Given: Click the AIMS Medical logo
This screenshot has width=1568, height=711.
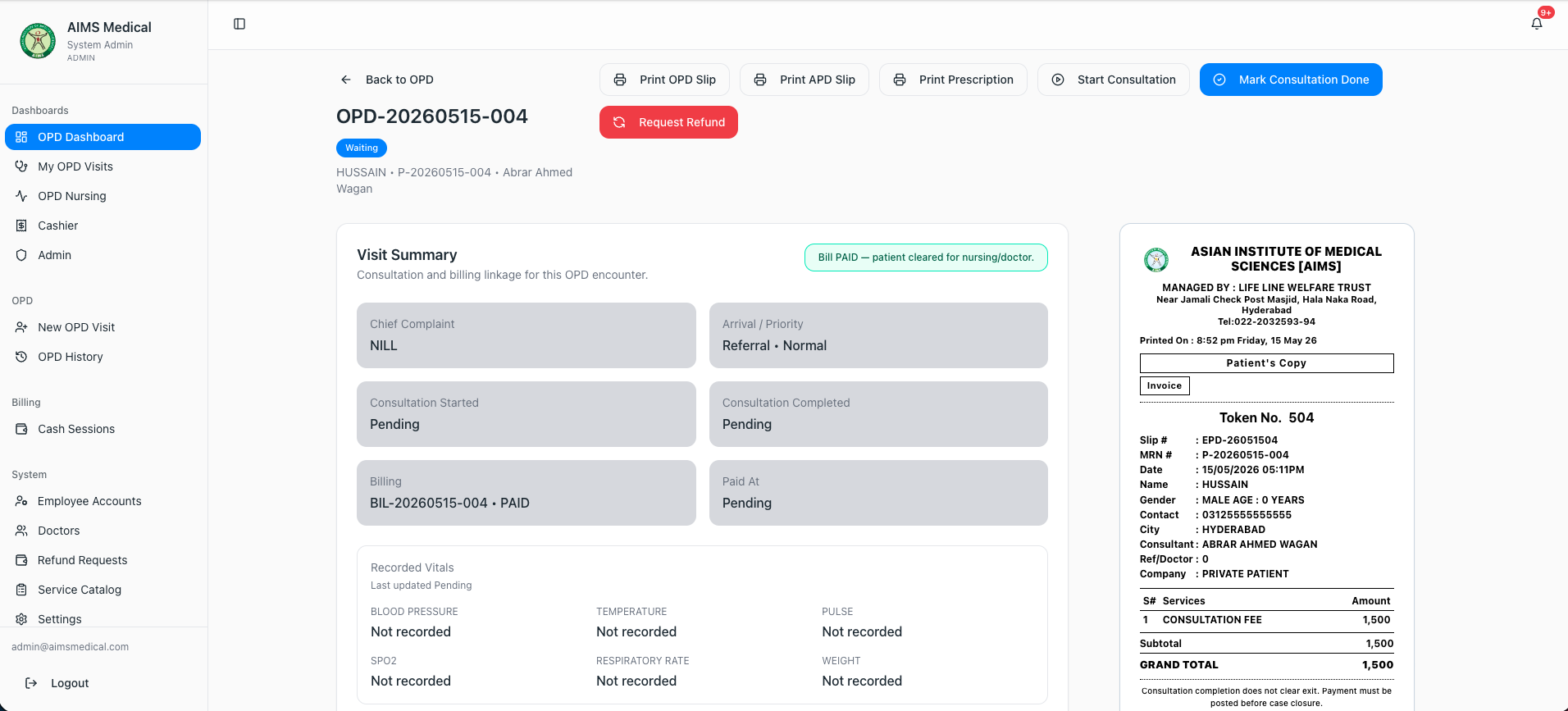Looking at the screenshot, I should [x=38, y=41].
